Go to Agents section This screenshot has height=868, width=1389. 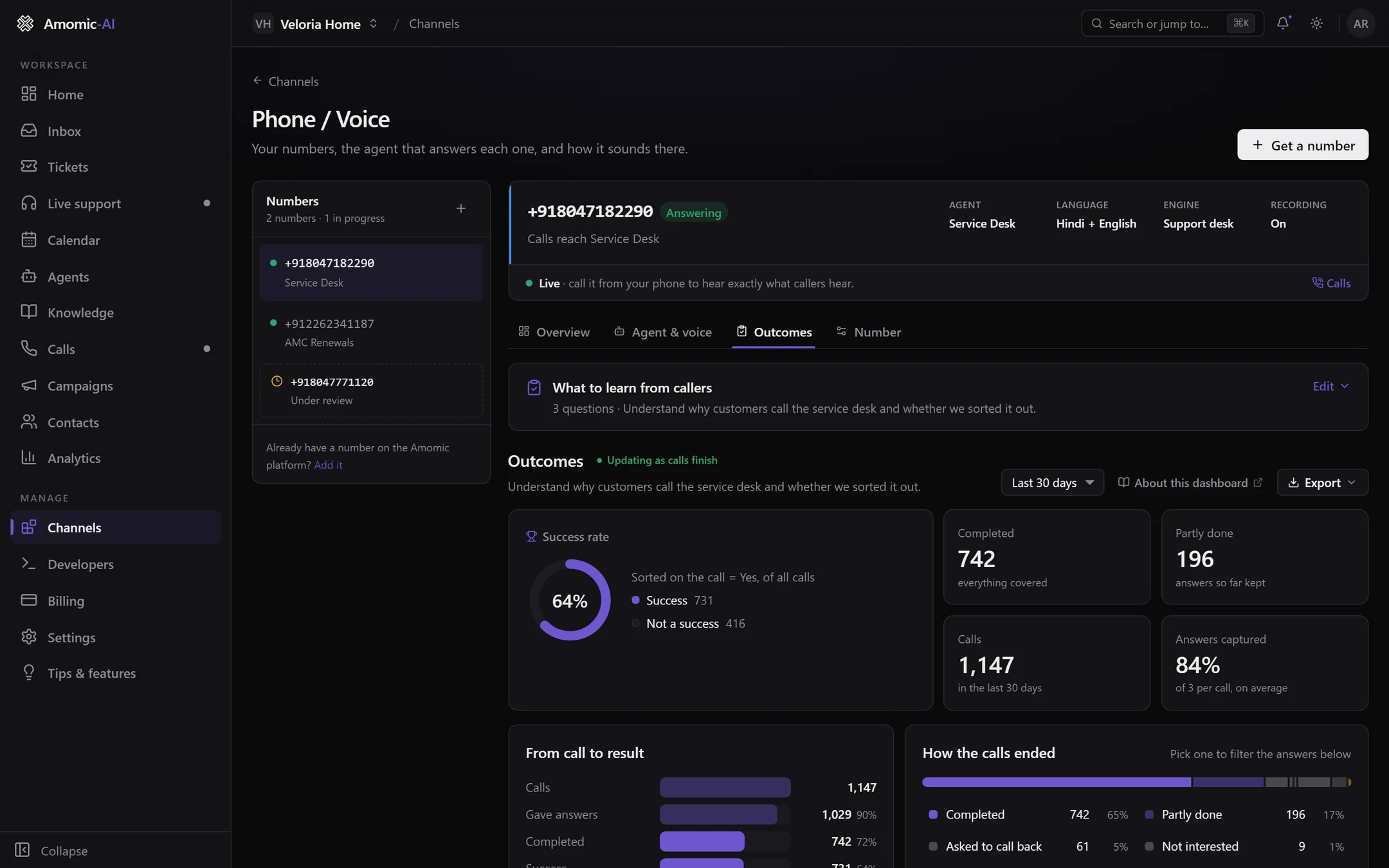(116, 276)
